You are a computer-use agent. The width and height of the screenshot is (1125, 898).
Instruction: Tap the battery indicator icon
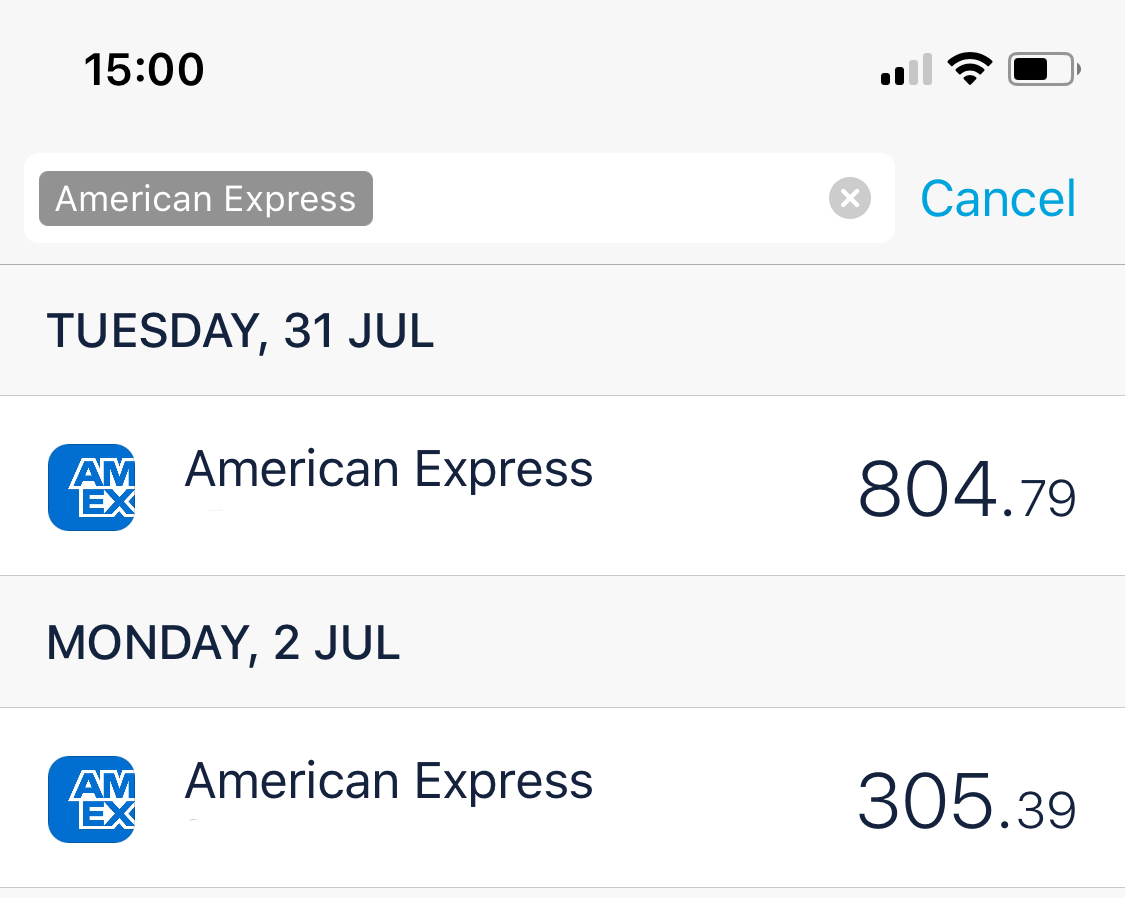[1044, 69]
